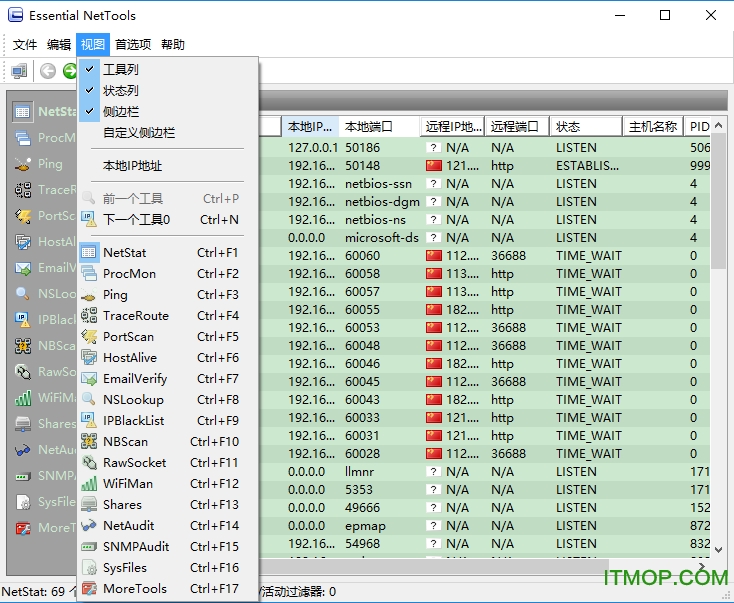The width and height of the screenshot is (734, 603).
Task: Select NSLookup icon in sidebar
Action: coord(22,294)
